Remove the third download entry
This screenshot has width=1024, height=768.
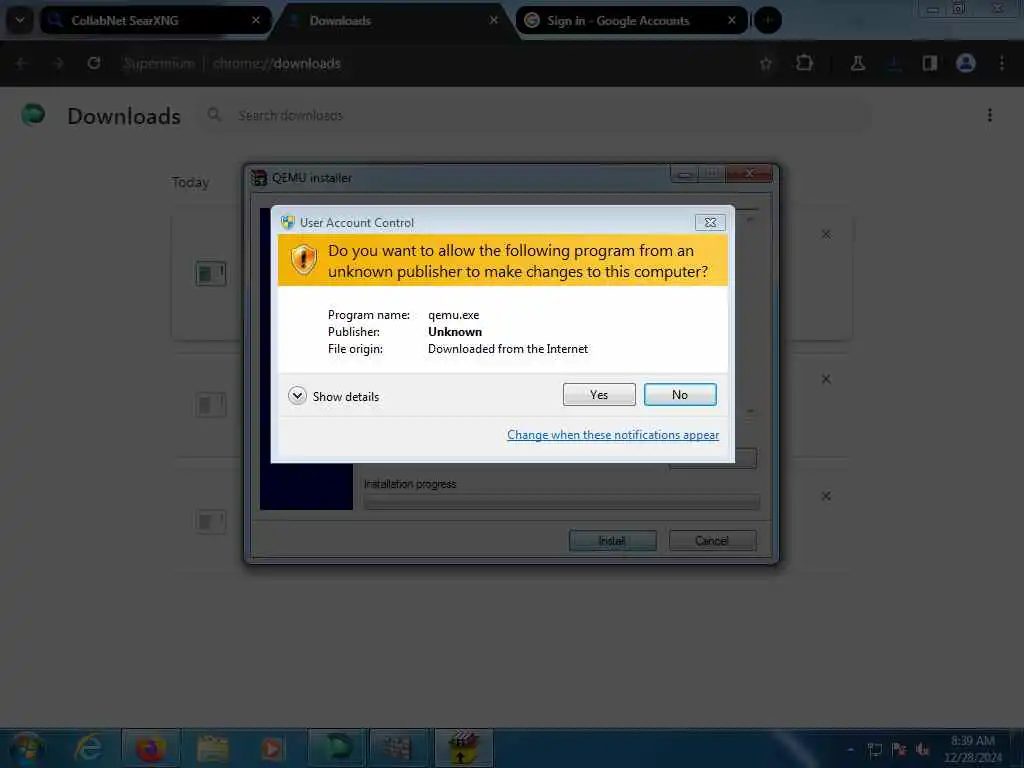point(826,496)
